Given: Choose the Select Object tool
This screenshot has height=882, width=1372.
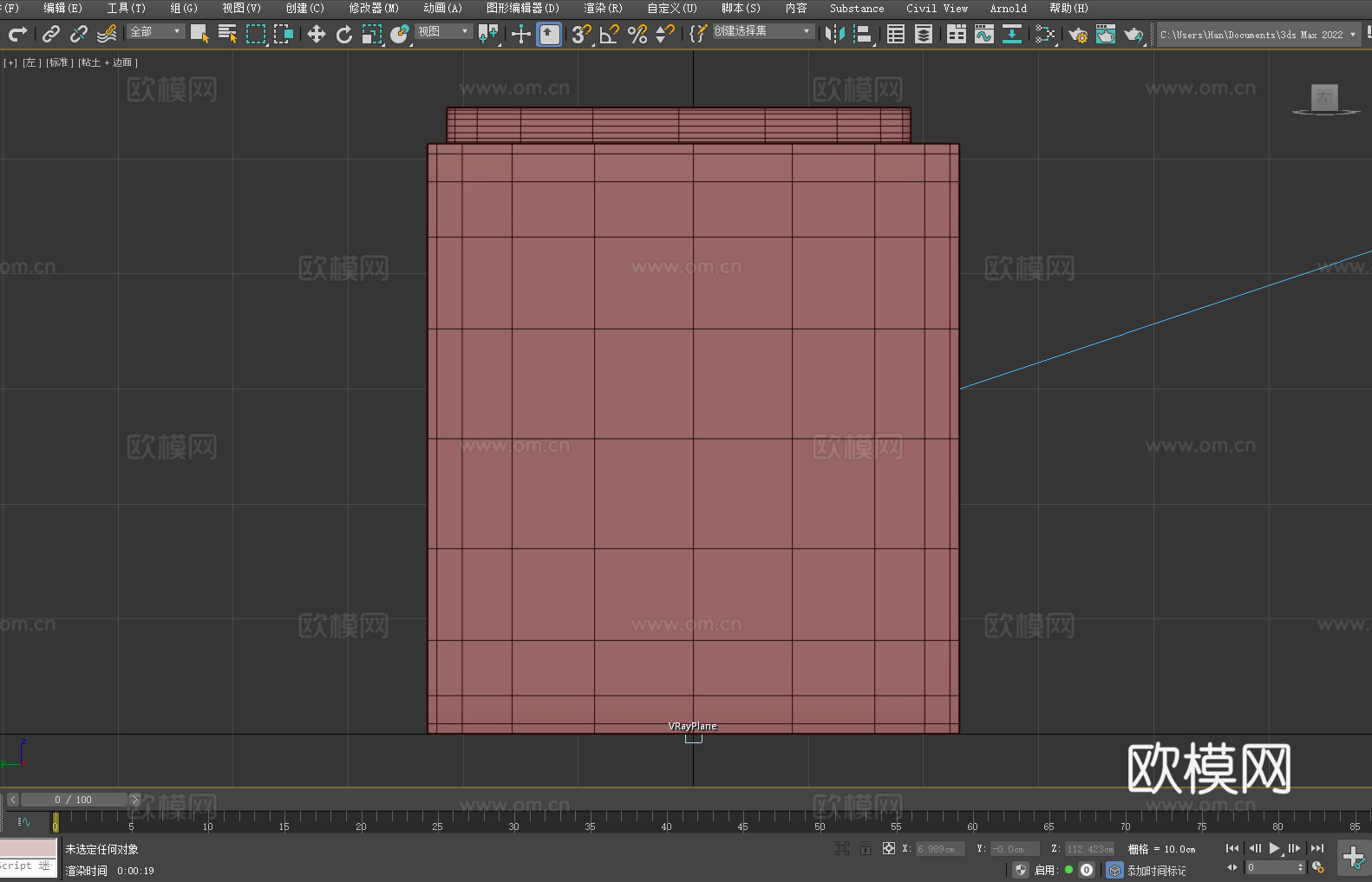Looking at the screenshot, I should 199,34.
